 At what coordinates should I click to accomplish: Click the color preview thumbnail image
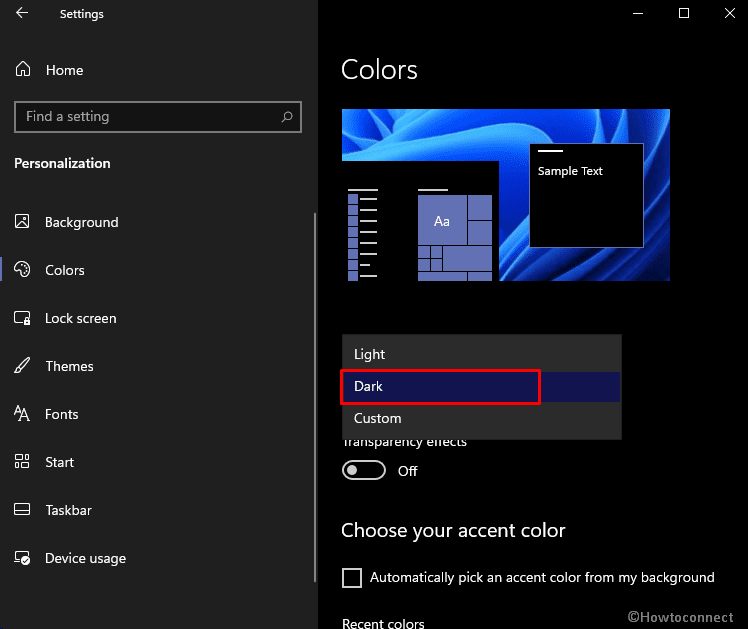point(505,195)
